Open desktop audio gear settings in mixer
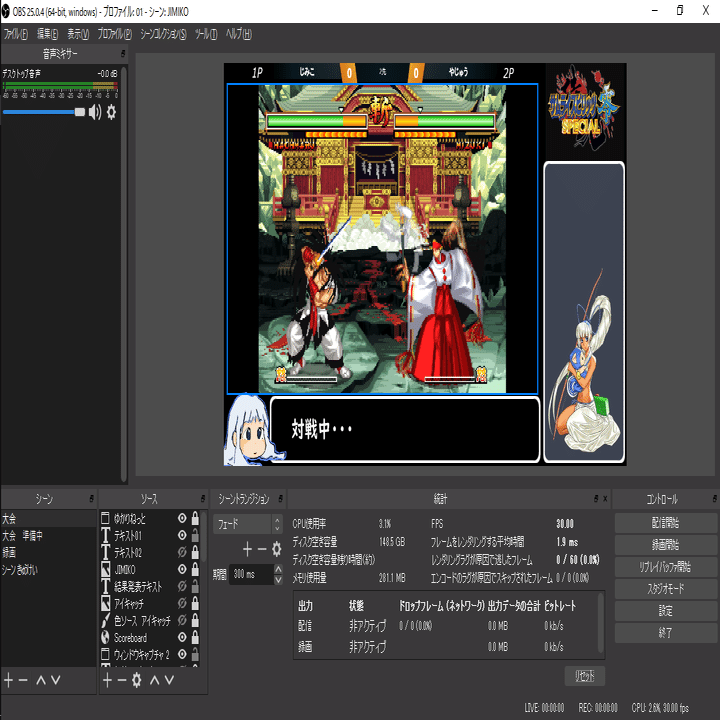This screenshot has height=720, width=720. 112,112
